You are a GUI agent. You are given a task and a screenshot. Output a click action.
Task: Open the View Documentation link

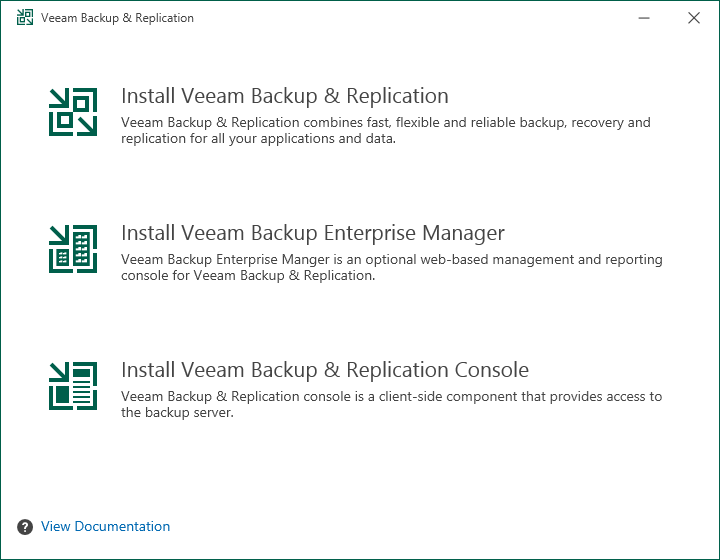(105, 527)
